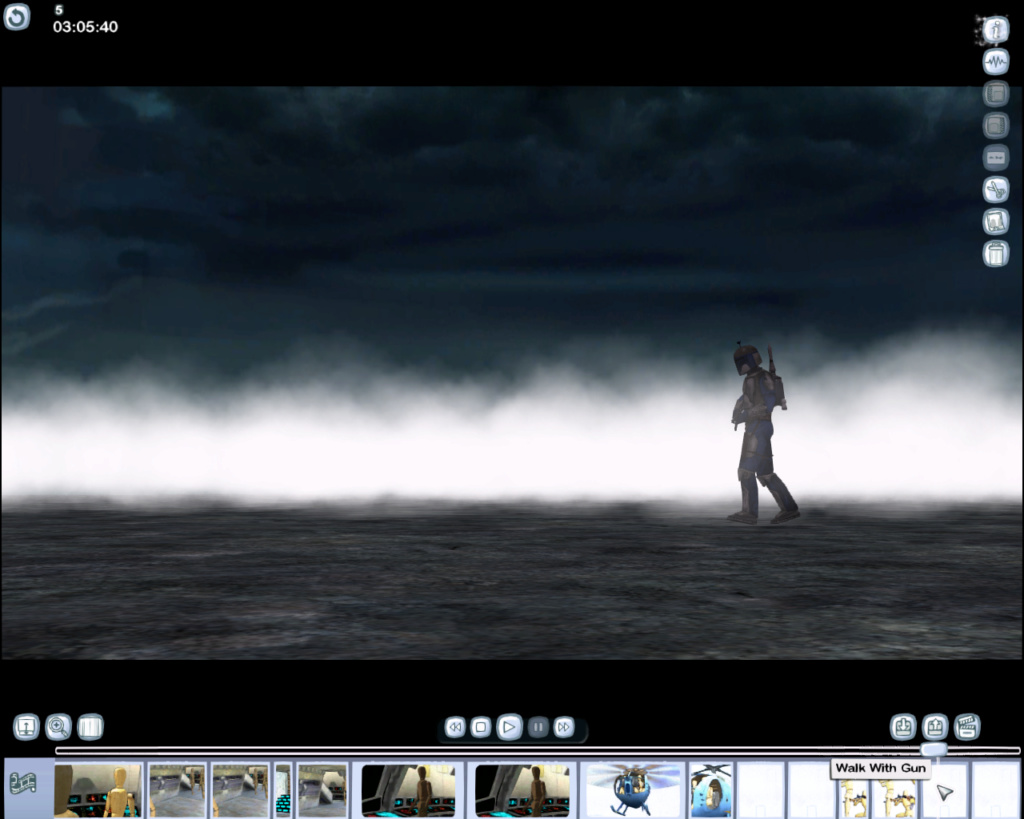
Task: Click the filmstrip icon at the timeline's left end
Action: point(24,783)
